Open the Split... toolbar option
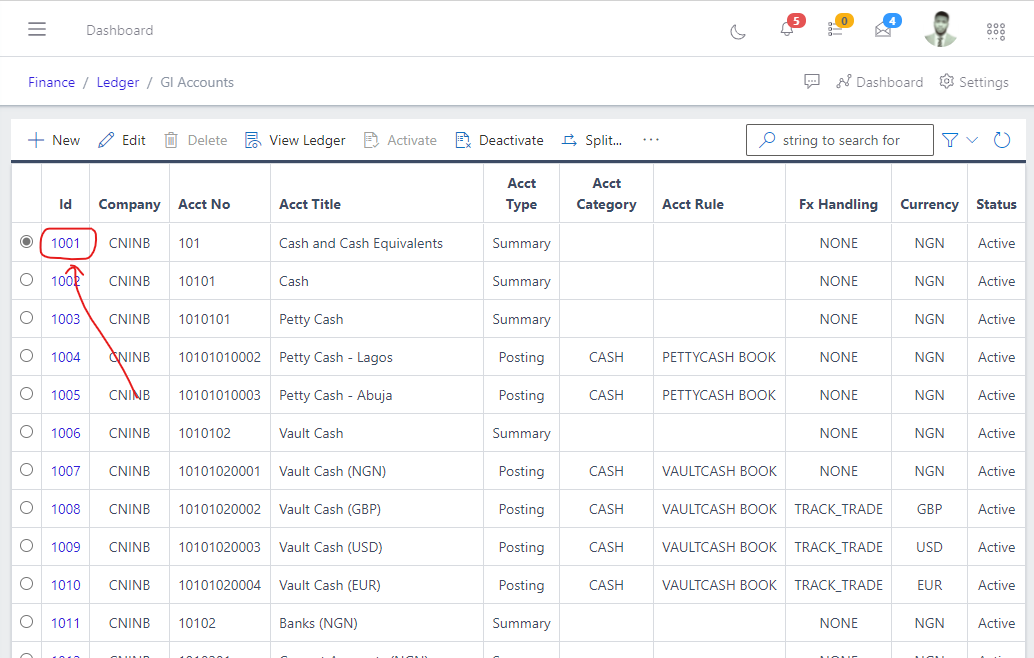 click(x=592, y=140)
